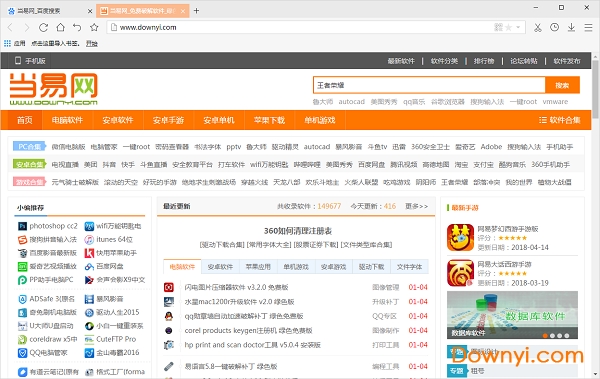Click the green 安卓合集 tag
The image size is (600, 379).
click(29, 164)
